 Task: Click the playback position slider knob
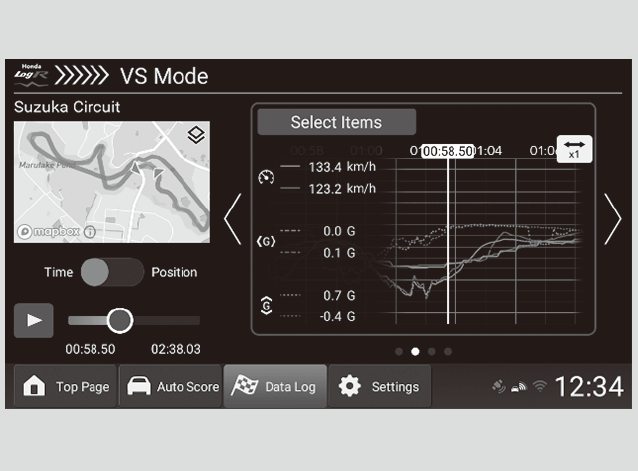[120, 320]
